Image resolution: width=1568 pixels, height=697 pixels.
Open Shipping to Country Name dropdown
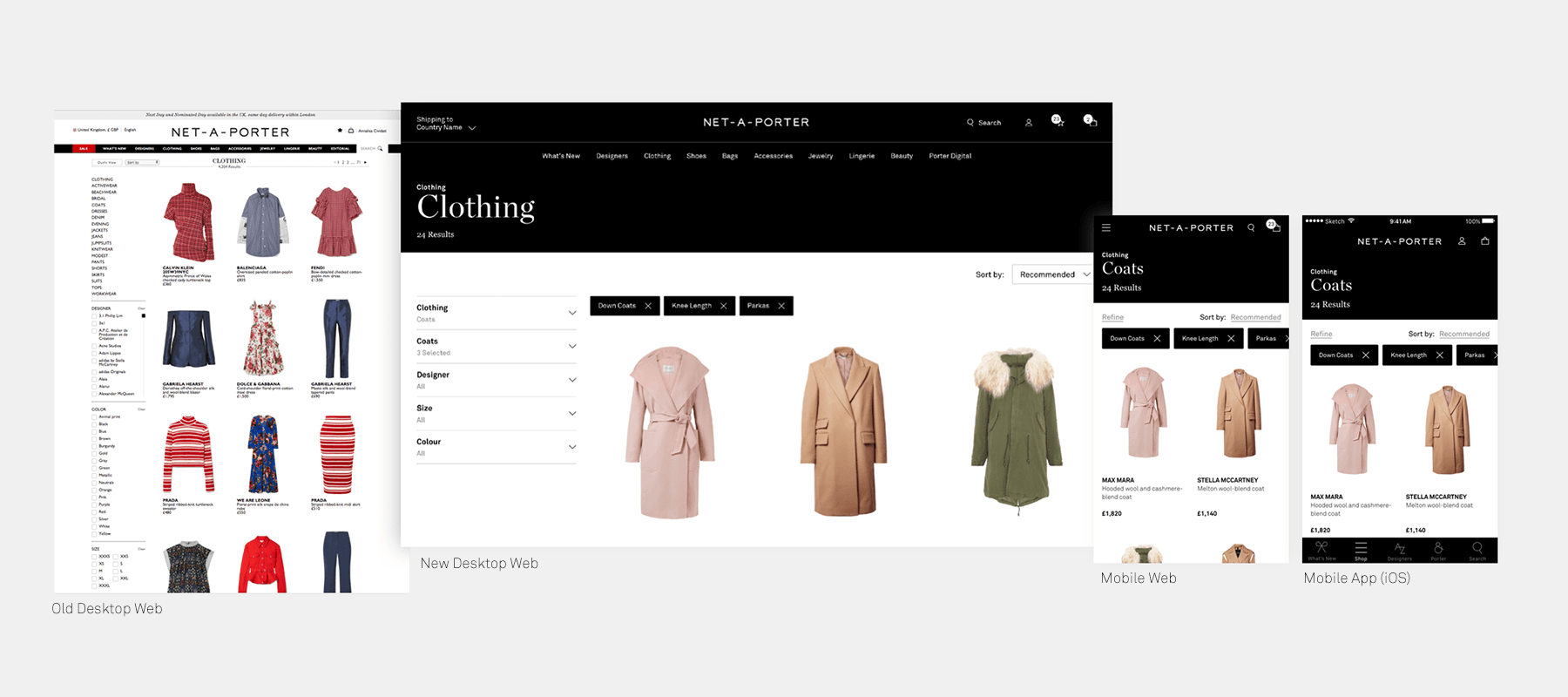[x=446, y=124]
